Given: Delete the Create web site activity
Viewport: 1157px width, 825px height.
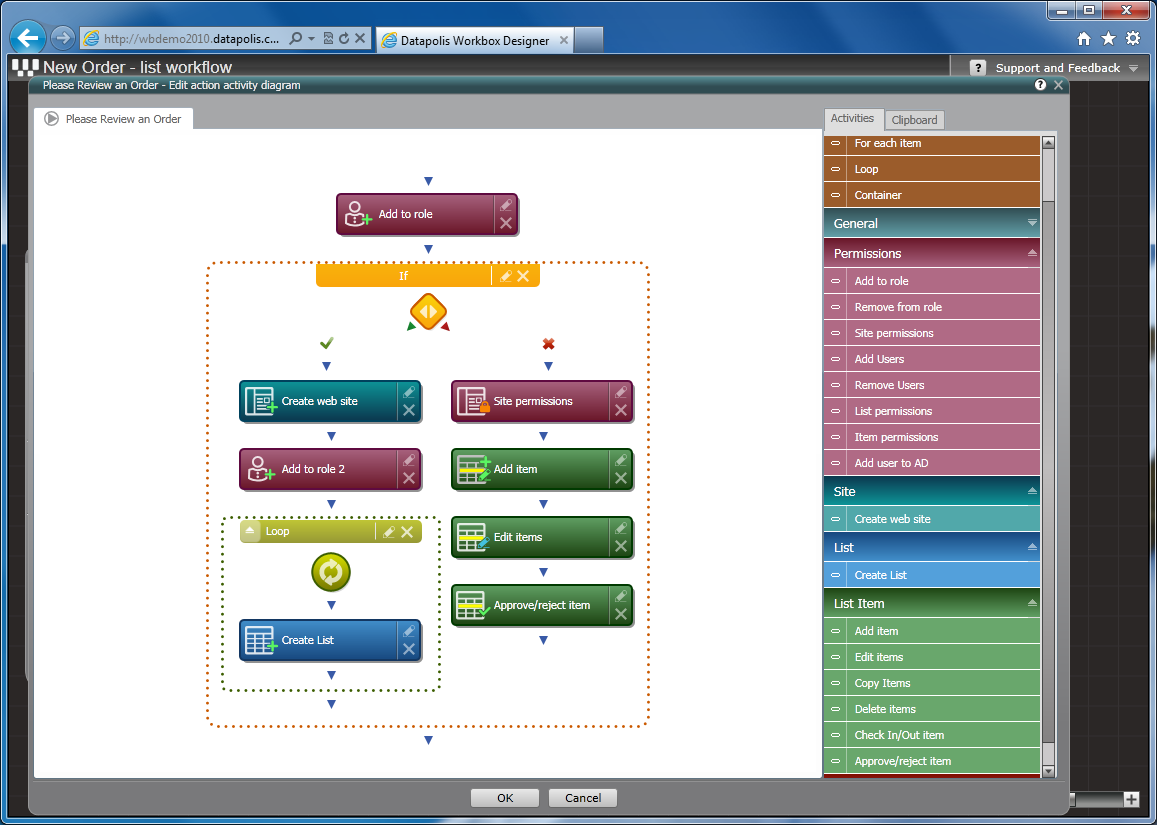Looking at the screenshot, I should pyautogui.click(x=409, y=410).
